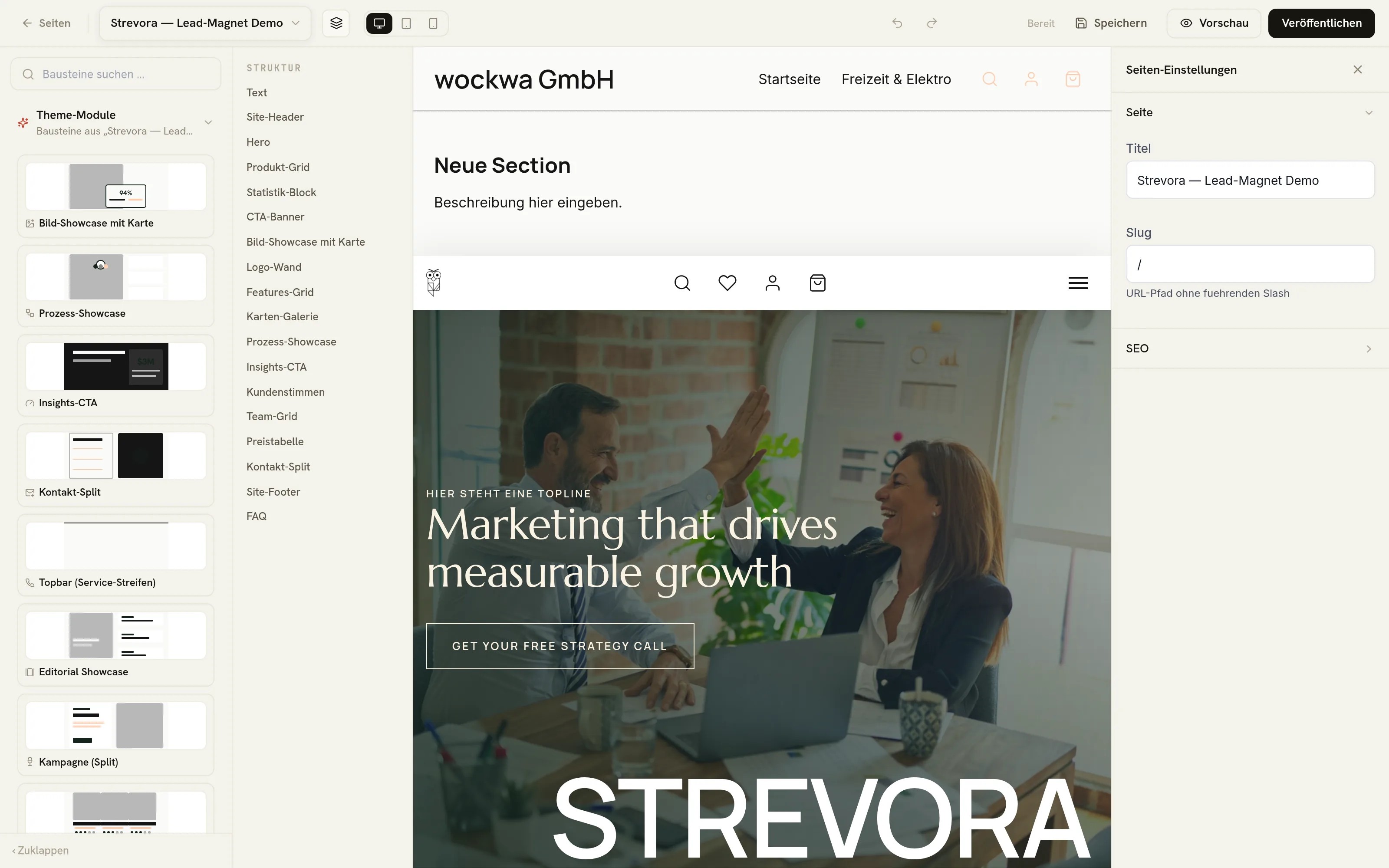Click the redo arrow icon
The image size is (1389, 868).
931,23
